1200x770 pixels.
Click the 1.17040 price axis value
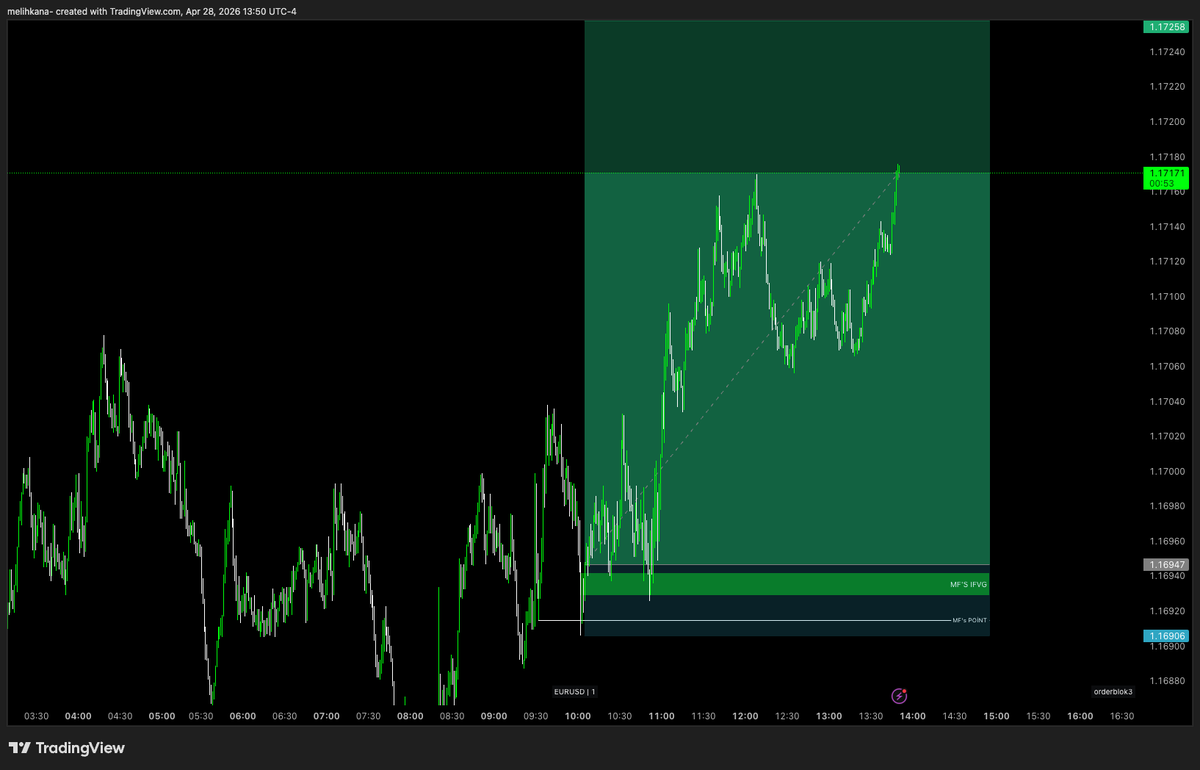pos(1168,401)
